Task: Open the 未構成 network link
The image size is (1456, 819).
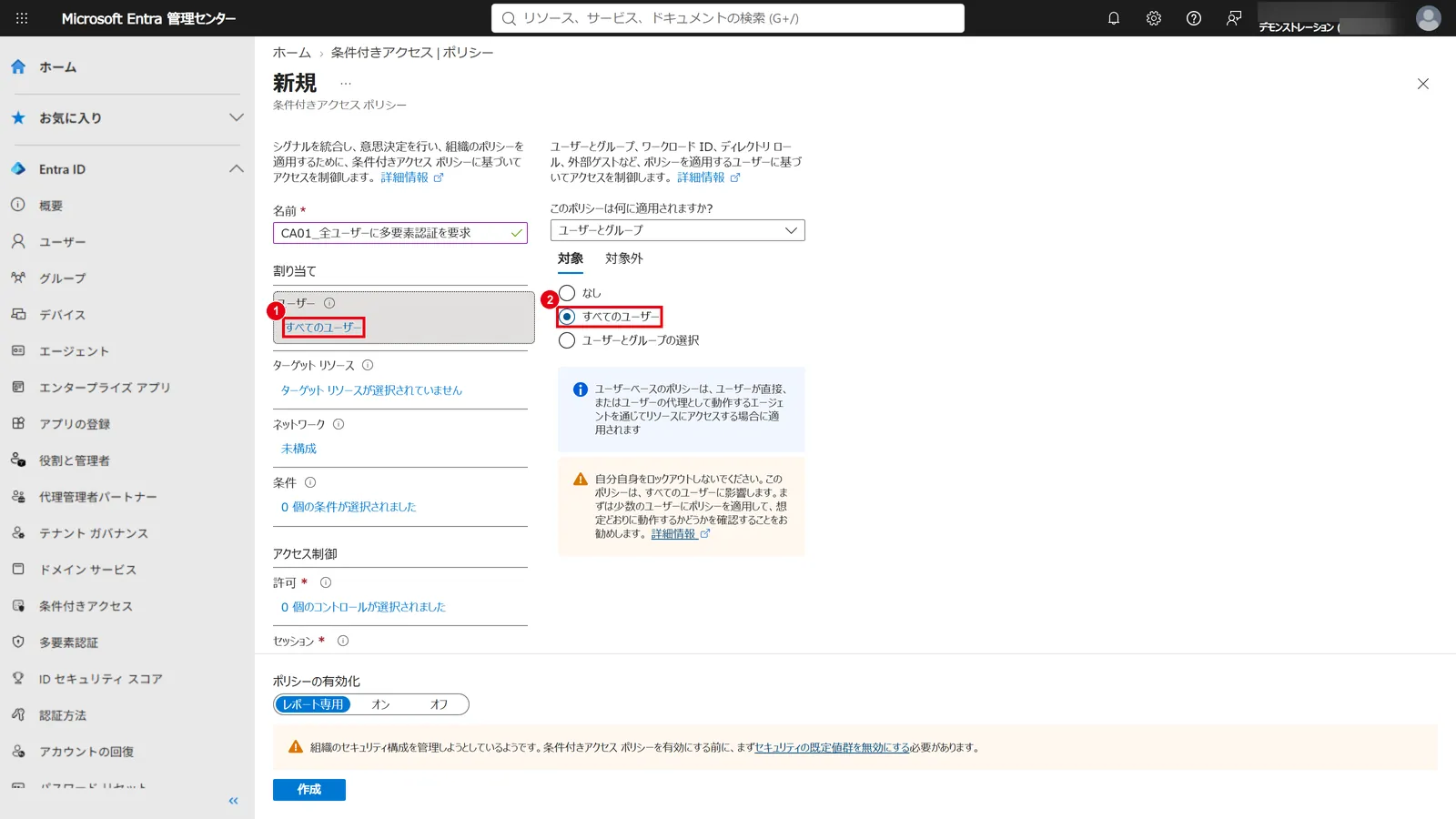Action: pyautogui.click(x=298, y=449)
